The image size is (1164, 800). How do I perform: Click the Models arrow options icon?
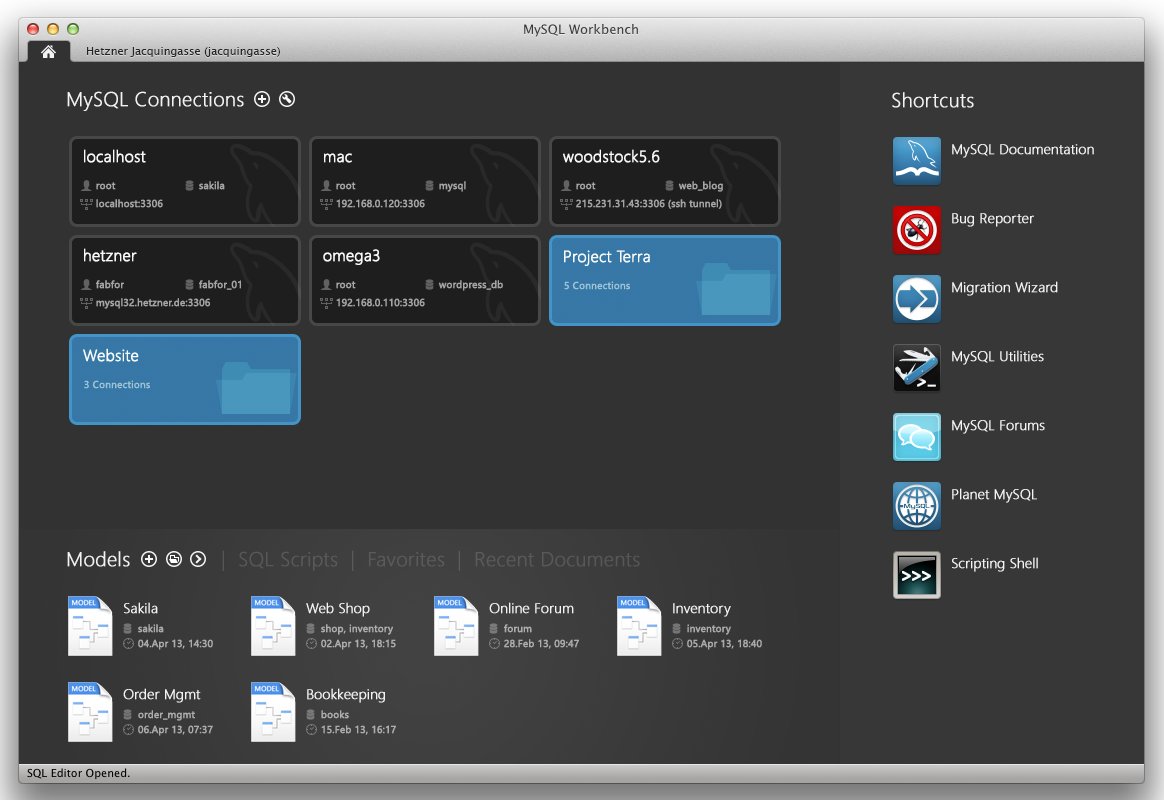point(198,560)
